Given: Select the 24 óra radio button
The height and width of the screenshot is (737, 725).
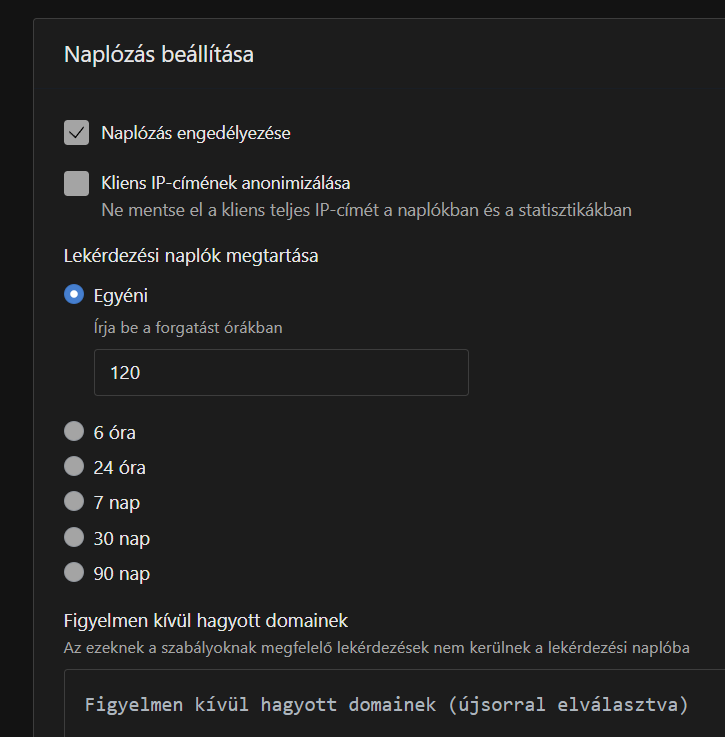Looking at the screenshot, I should point(74,467).
